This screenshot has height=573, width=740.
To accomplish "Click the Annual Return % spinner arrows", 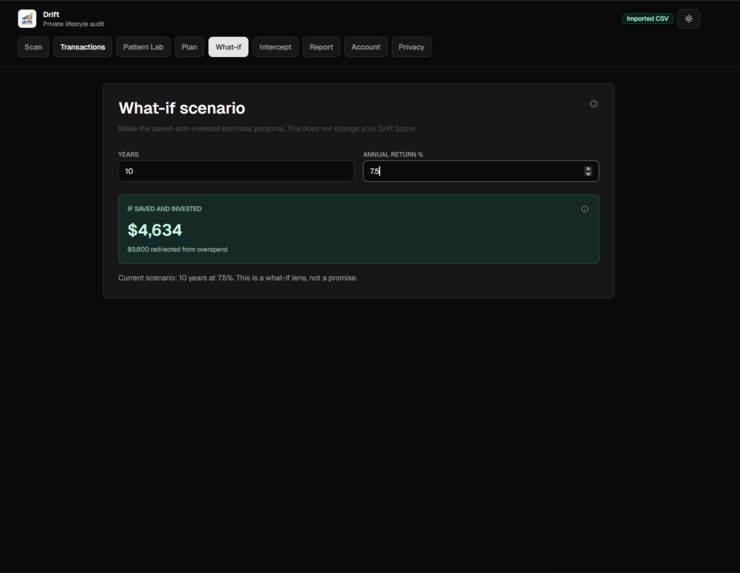I will click(x=588, y=171).
